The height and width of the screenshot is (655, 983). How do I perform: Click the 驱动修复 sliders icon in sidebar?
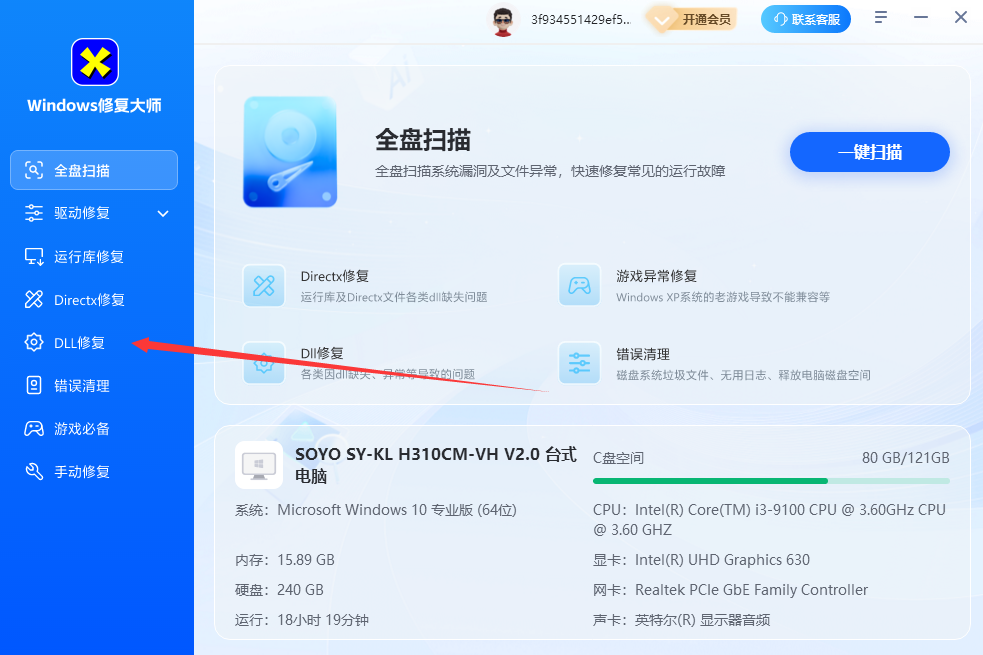(34, 213)
